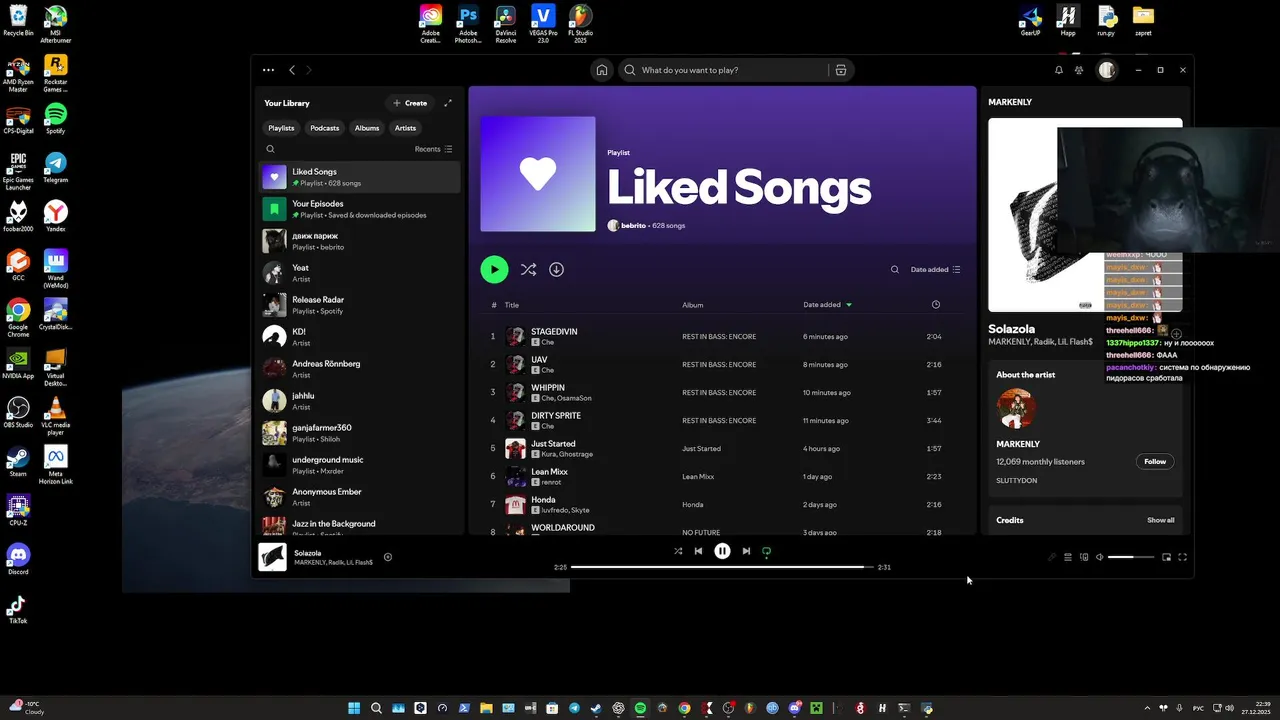The image size is (1280, 720).
Task: Open FL Studio 2025 desktop shortcut
Action: 580,23
